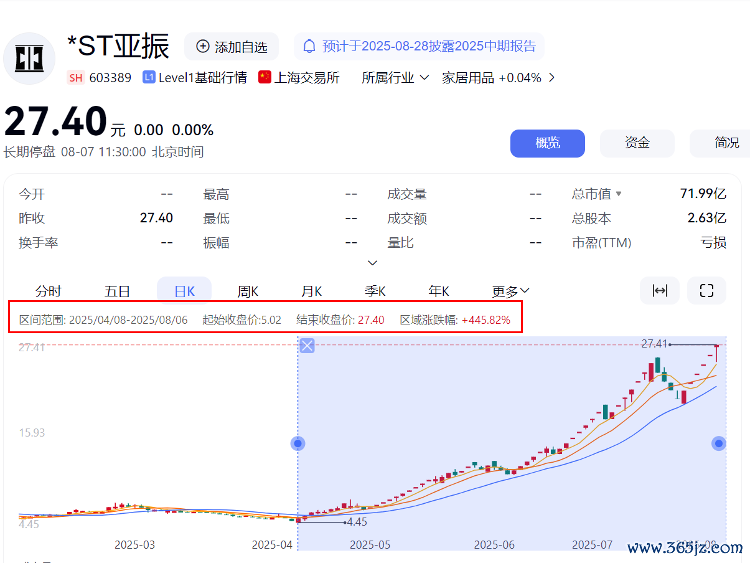Close the range selection with the X icon
Viewport: 750px width, 563px height.
coord(307,345)
